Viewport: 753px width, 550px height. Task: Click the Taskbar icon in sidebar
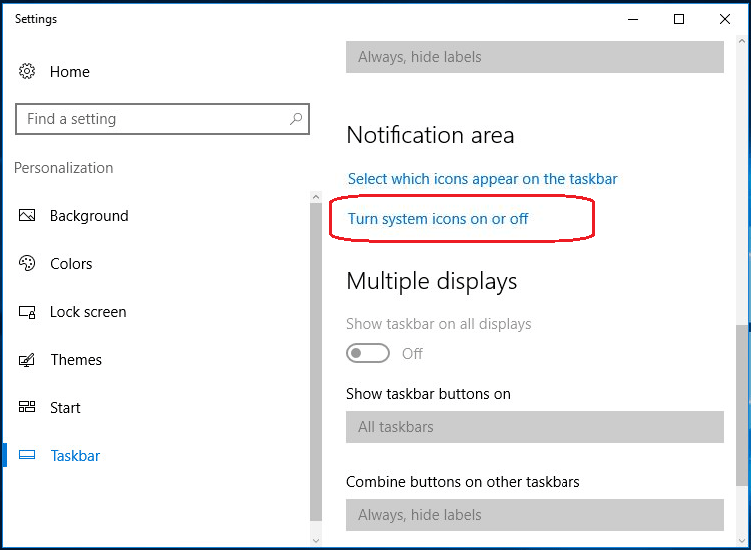coord(28,456)
